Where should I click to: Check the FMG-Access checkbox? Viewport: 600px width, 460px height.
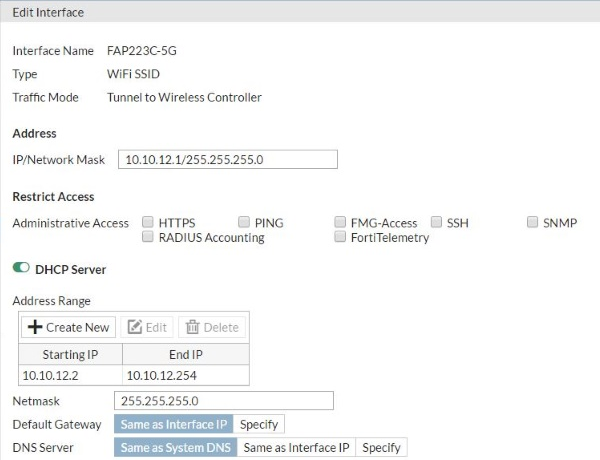pos(340,222)
